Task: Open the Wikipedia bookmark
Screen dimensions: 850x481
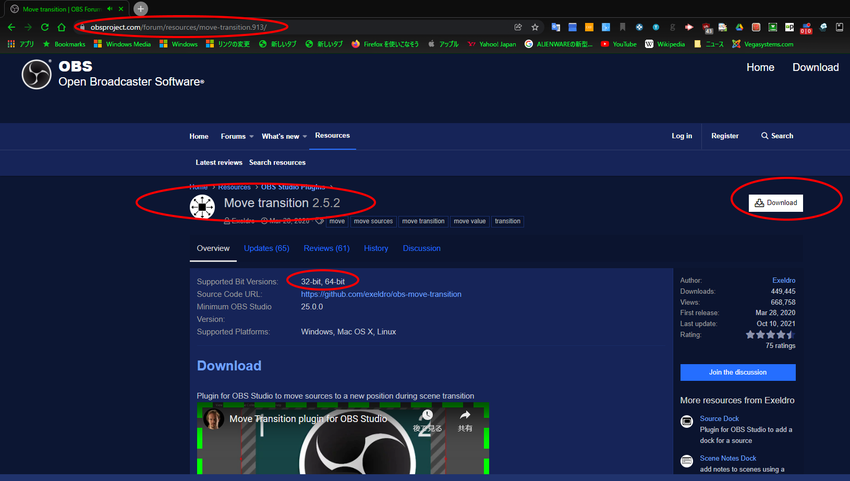Action: click(x=665, y=44)
